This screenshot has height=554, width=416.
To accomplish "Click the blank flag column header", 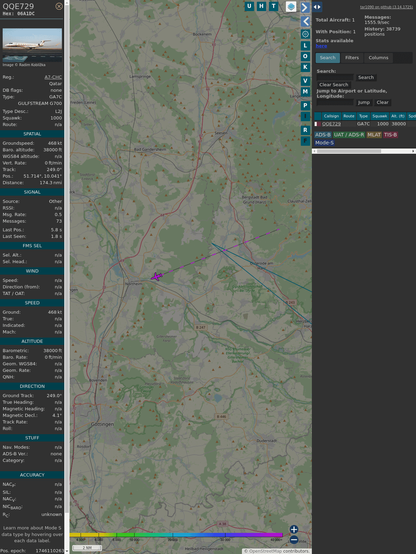I will 318,116.
